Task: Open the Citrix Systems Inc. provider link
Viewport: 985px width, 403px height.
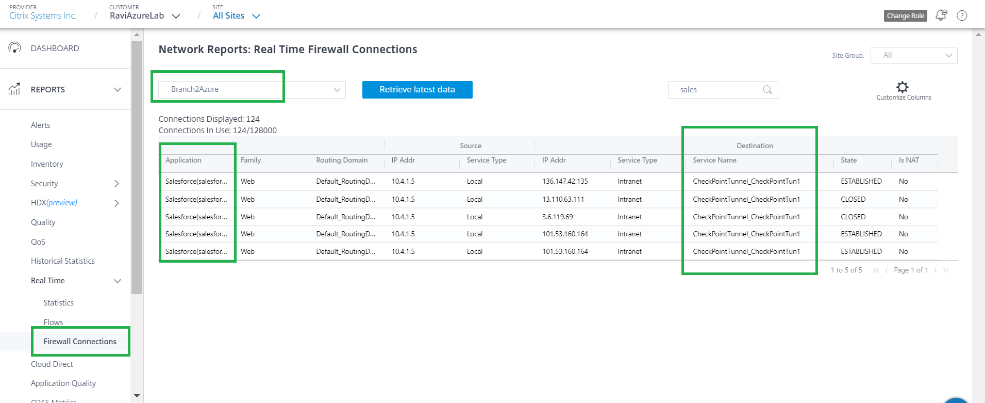Action: tap(43, 16)
